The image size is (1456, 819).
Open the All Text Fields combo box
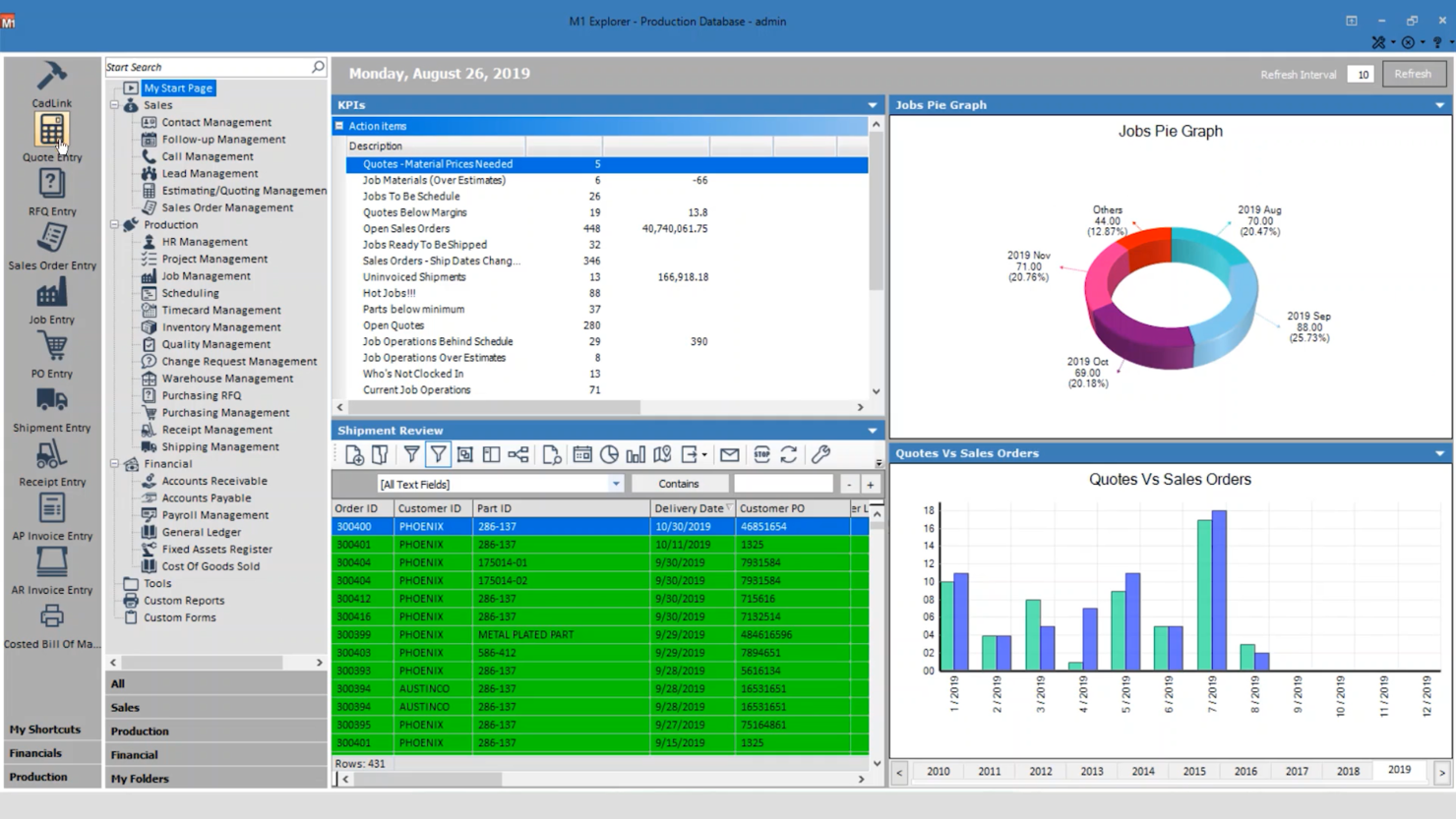pyautogui.click(x=500, y=484)
